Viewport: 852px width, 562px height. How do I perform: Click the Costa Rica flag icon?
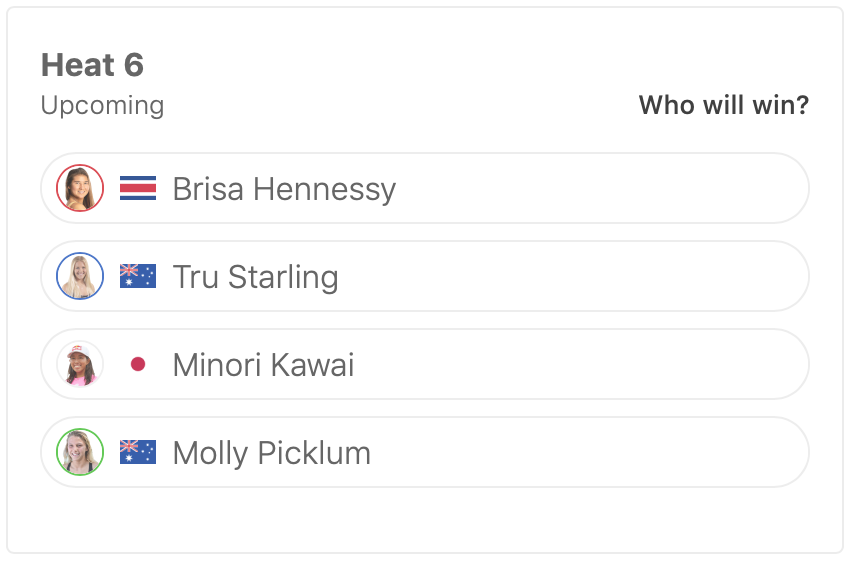138,188
